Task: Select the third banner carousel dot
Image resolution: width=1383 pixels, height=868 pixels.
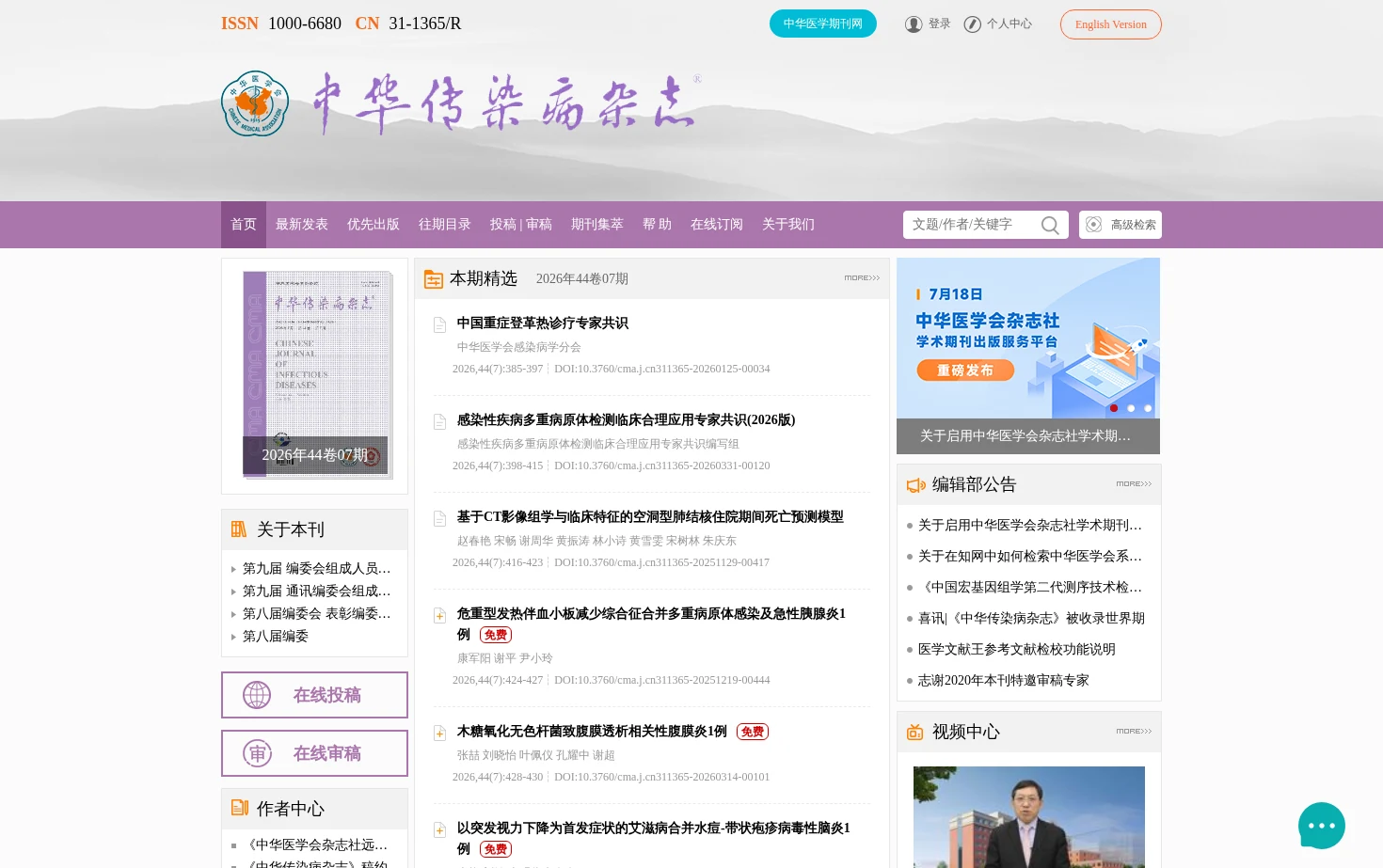Action: [x=1148, y=408]
